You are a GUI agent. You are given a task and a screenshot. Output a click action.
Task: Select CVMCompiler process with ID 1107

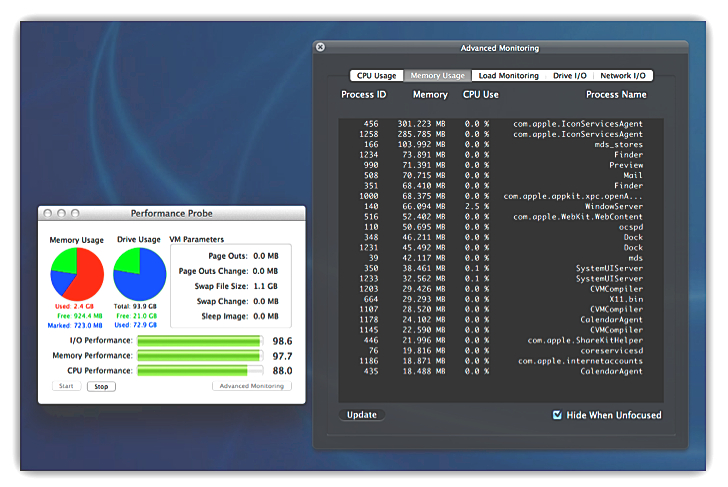pos(501,309)
